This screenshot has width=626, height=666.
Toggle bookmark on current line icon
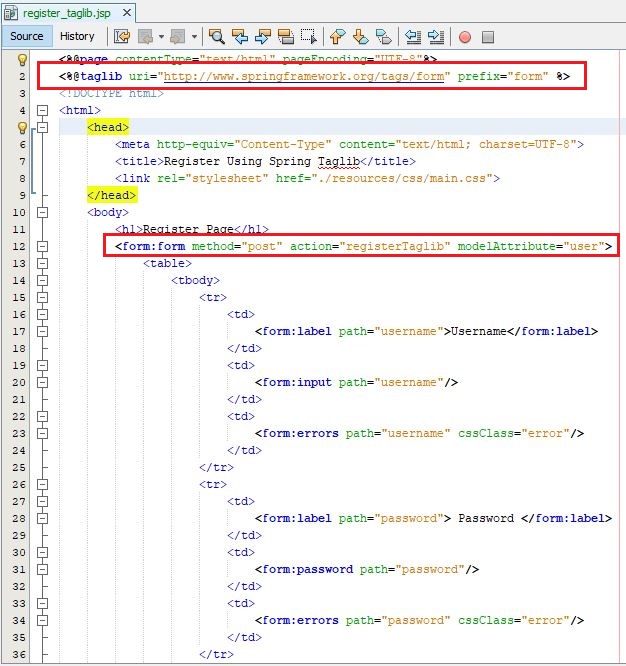383,37
